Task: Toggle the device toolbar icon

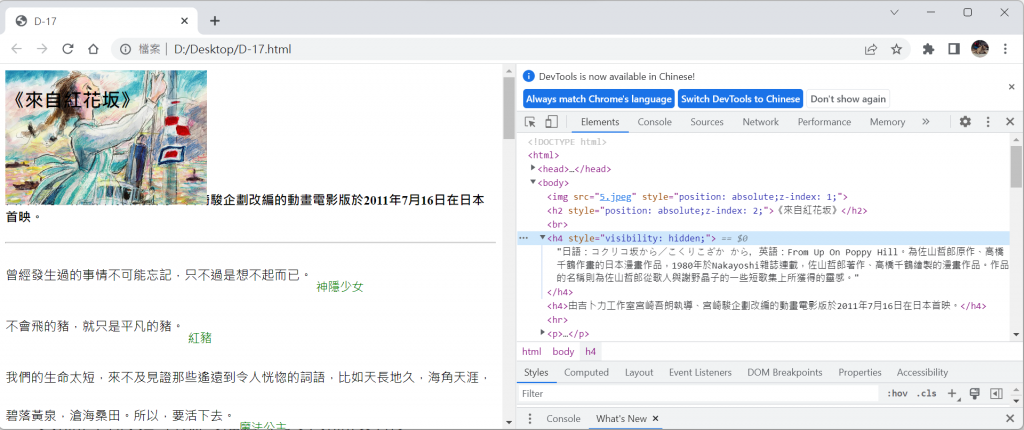Action: pos(551,122)
